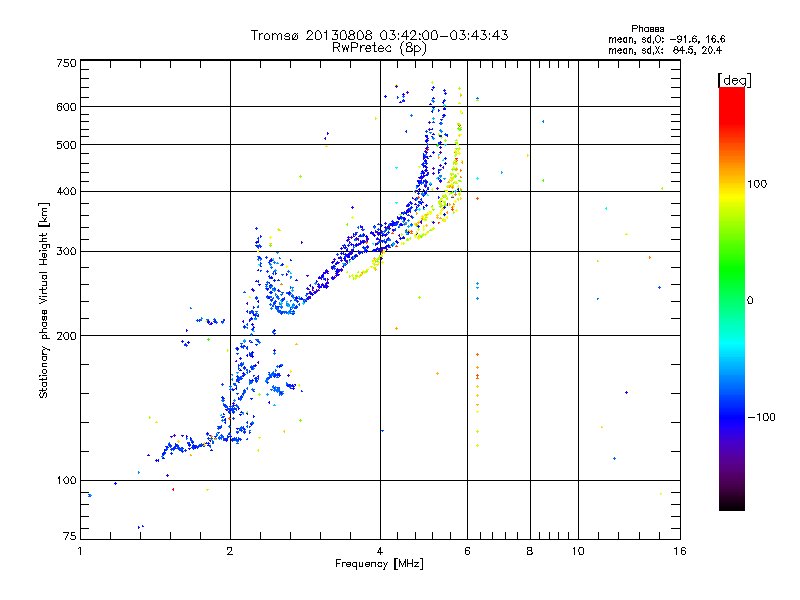Viewport: 800px width, 600px height.
Task: Click the plot title 'Tromsø 20130808 03:42:00-03:43:43'
Action: 379,35
